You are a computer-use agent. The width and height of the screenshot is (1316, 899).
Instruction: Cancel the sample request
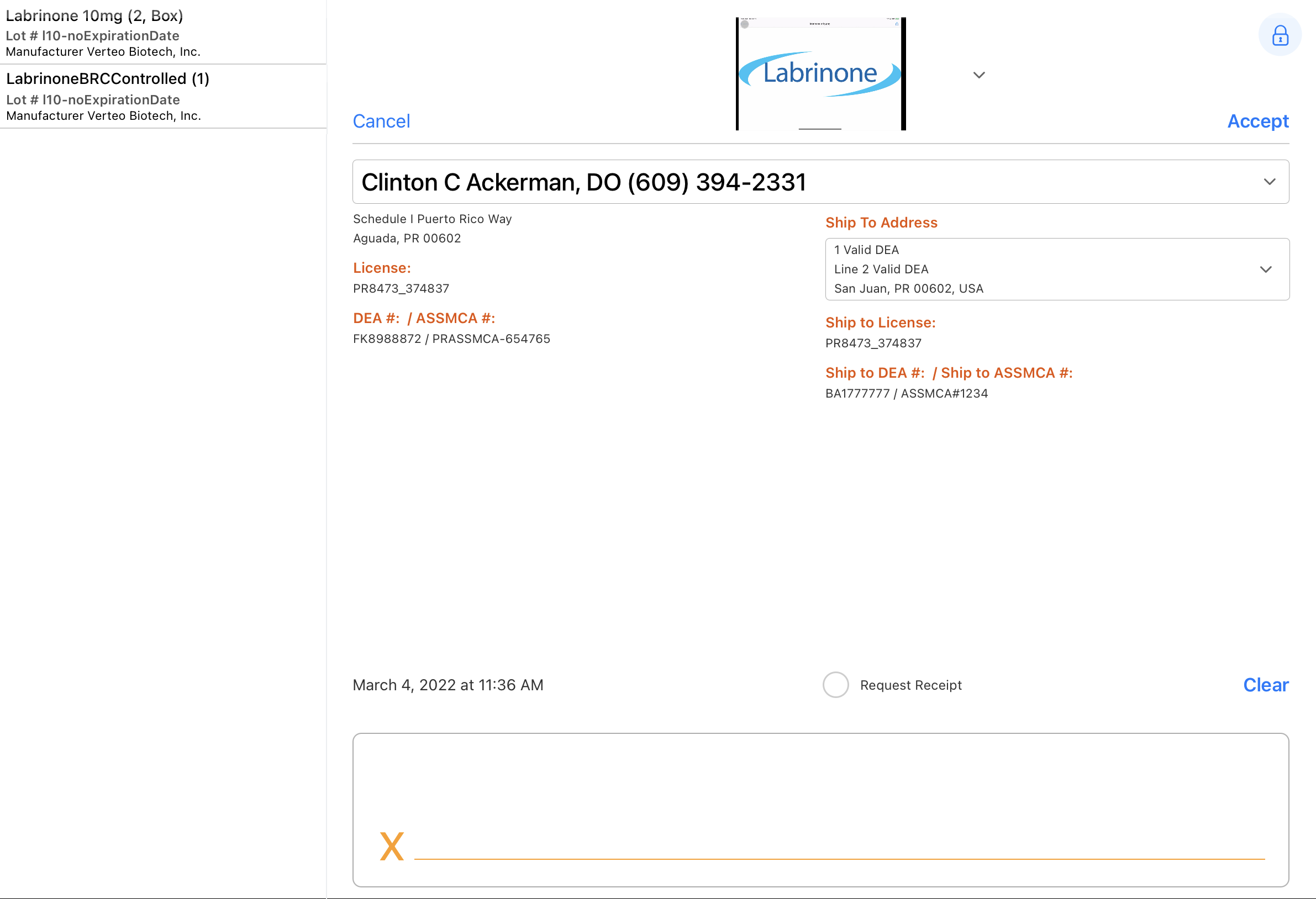point(381,121)
